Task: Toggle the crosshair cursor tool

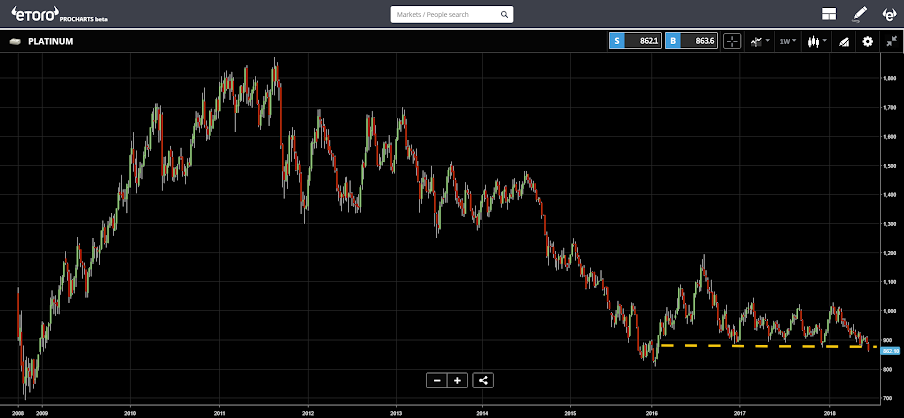Action: pos(732,42)
